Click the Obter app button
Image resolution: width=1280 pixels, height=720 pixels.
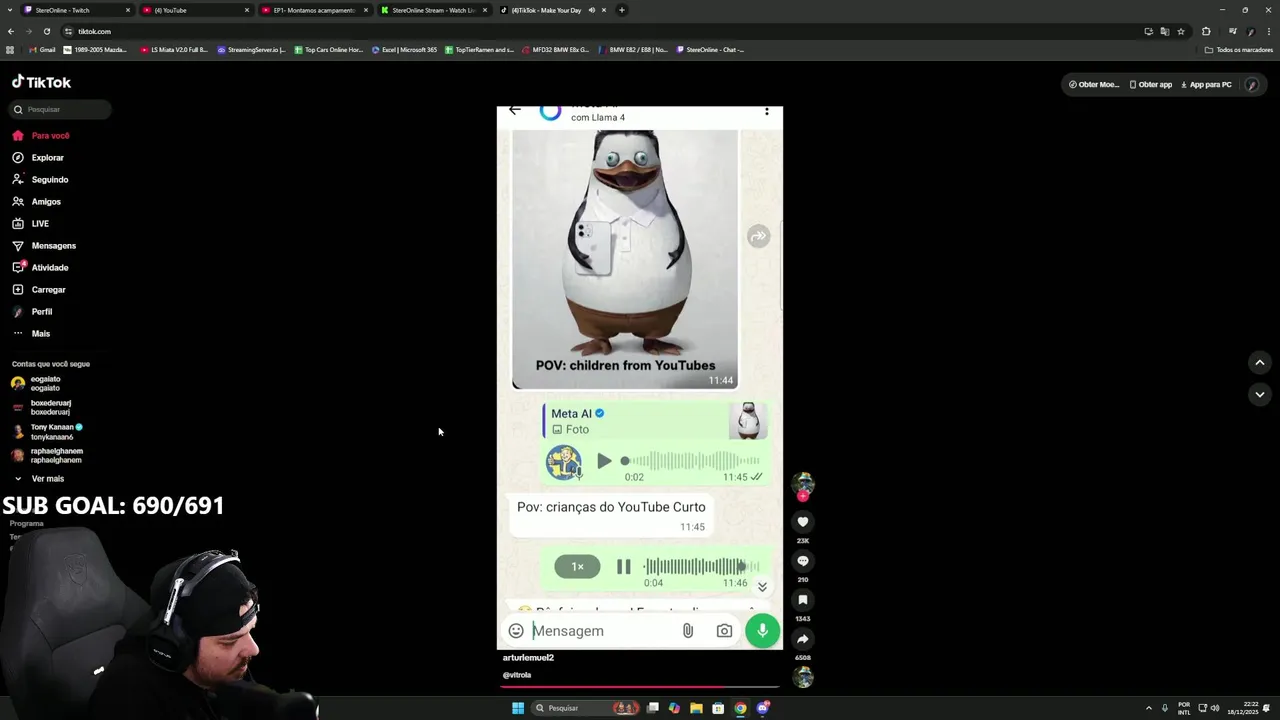[1150, 84]
